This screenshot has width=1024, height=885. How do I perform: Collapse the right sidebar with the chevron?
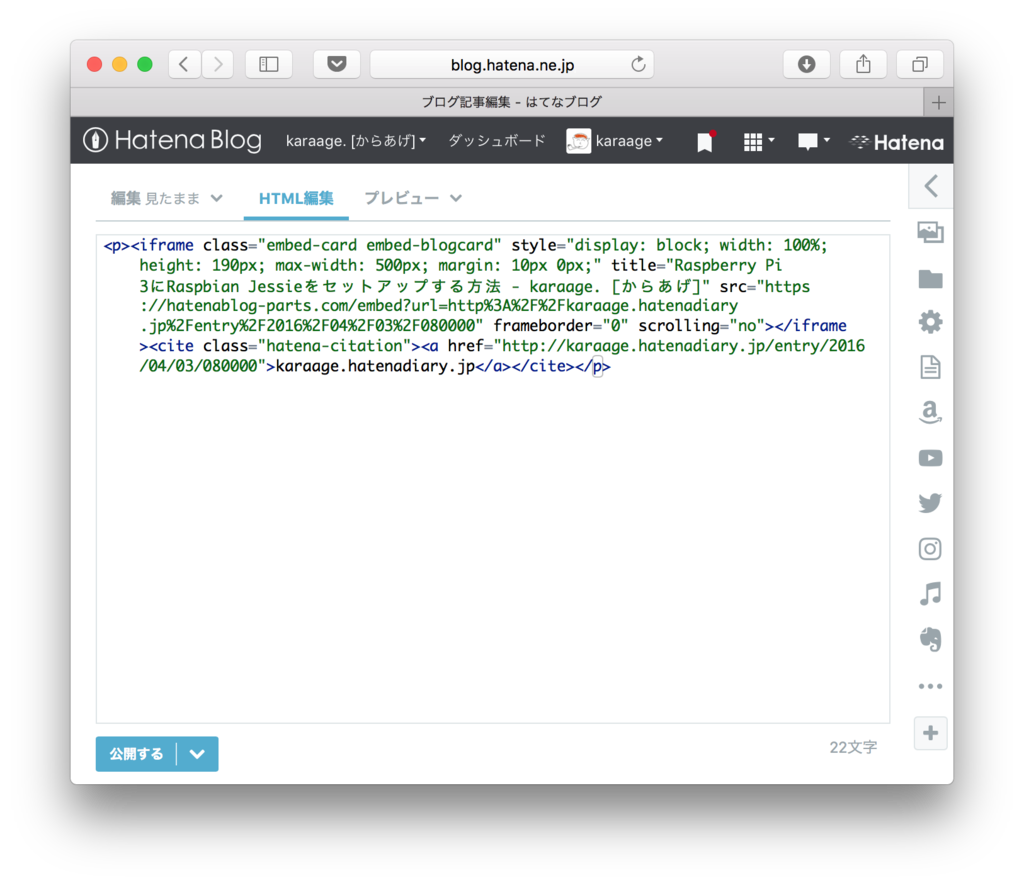click(x=931, y=186)
